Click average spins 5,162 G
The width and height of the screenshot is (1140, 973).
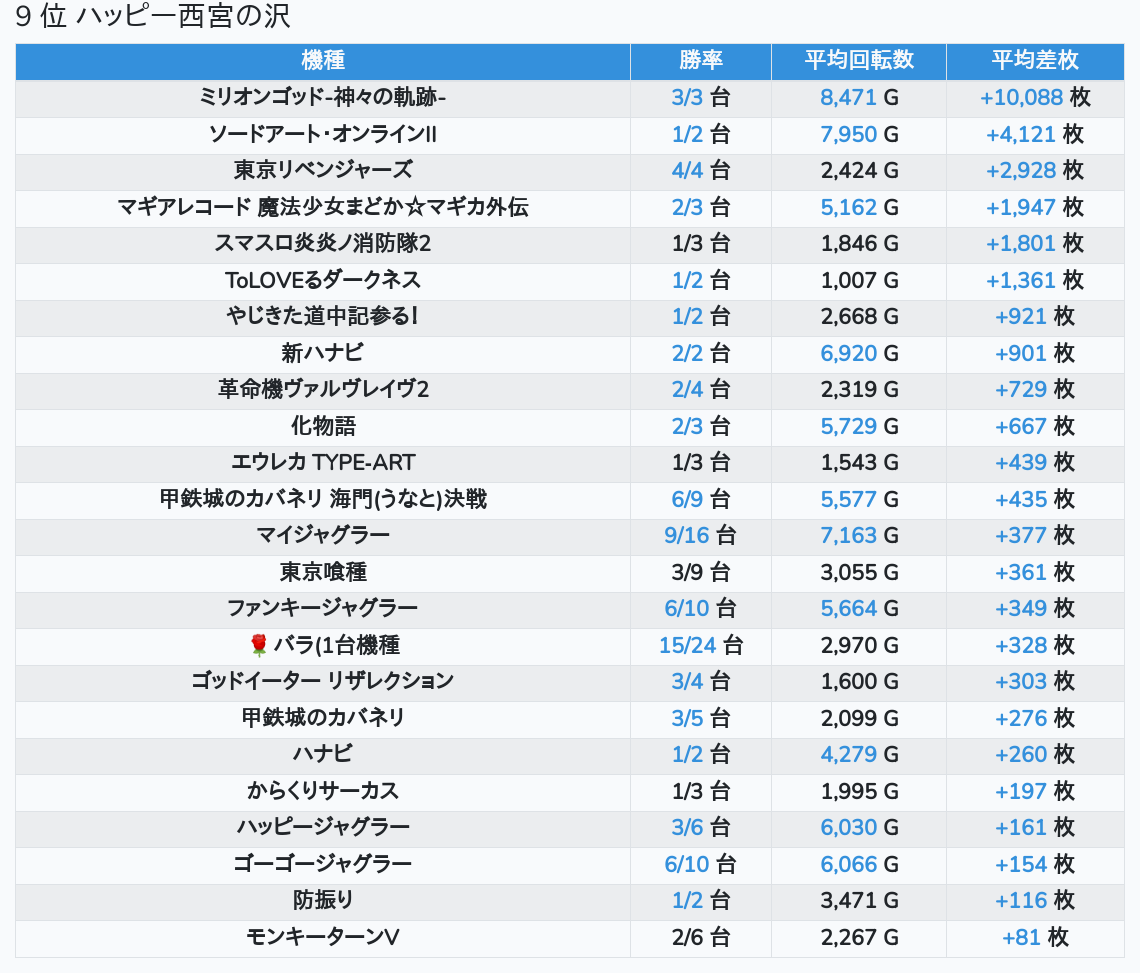click(859, 207)
